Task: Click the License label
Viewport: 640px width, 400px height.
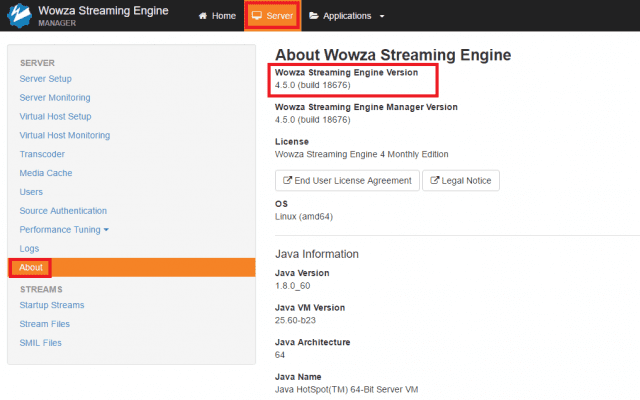Action: tap(292, 142)
